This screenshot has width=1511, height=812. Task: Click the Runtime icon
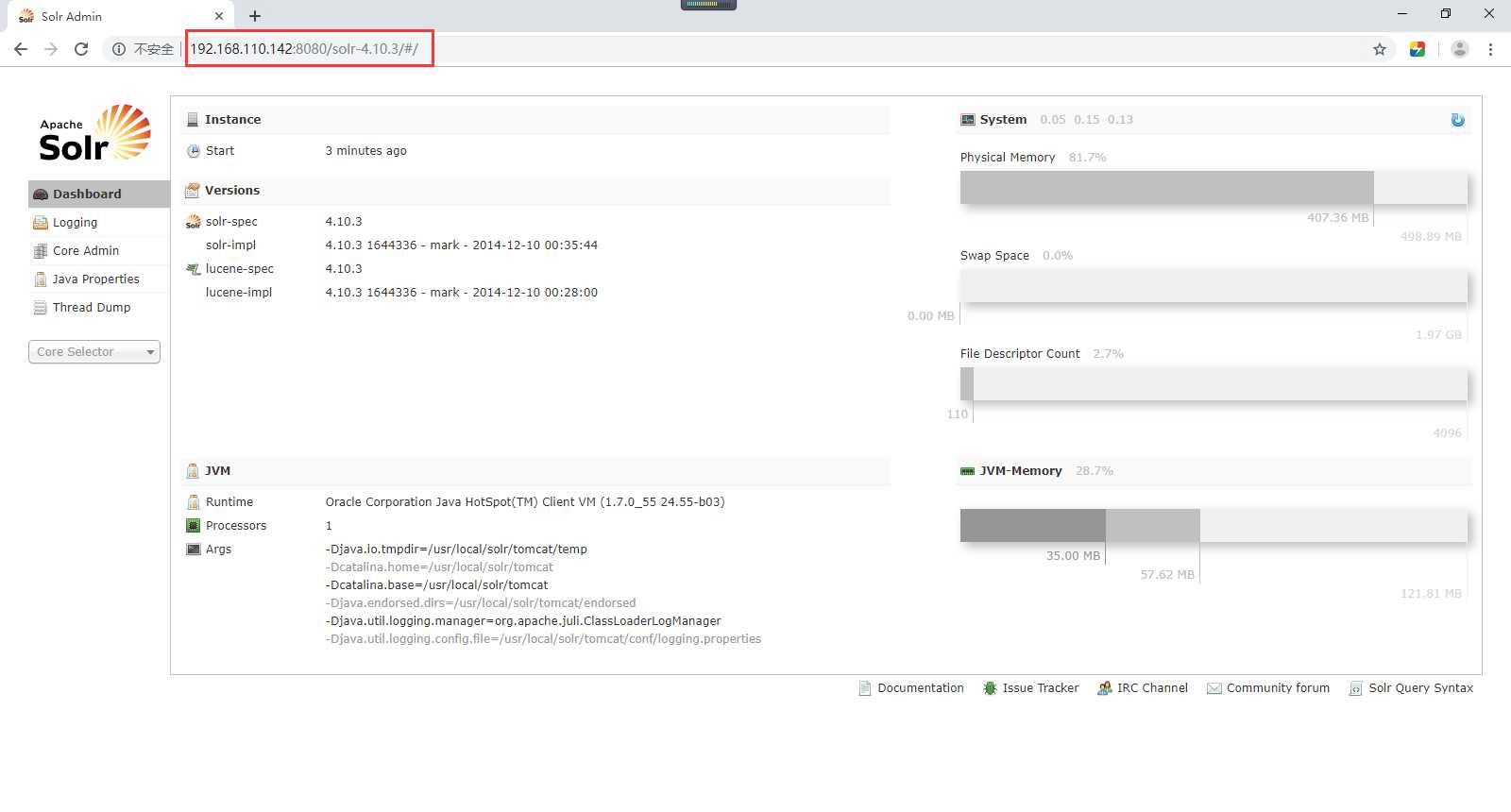tap(194, 502)
